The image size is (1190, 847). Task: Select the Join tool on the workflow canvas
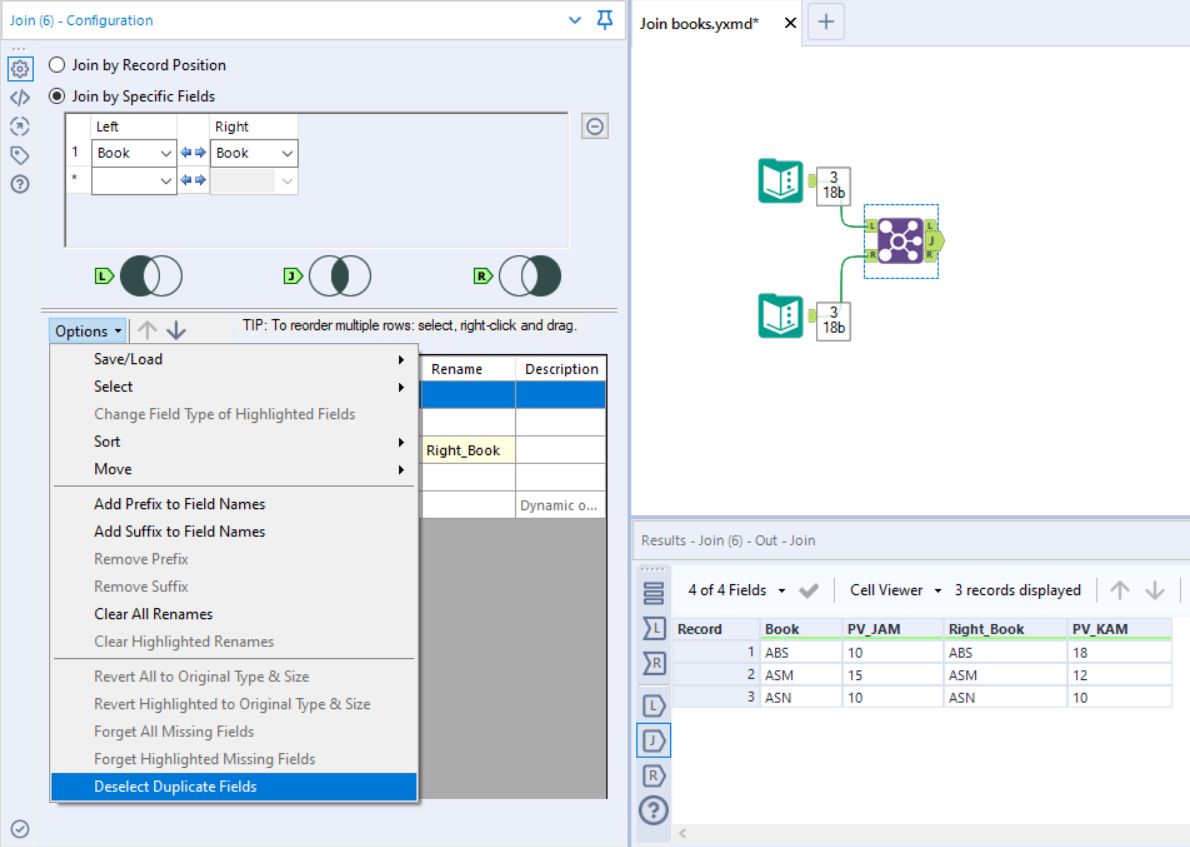pos(898,240)
